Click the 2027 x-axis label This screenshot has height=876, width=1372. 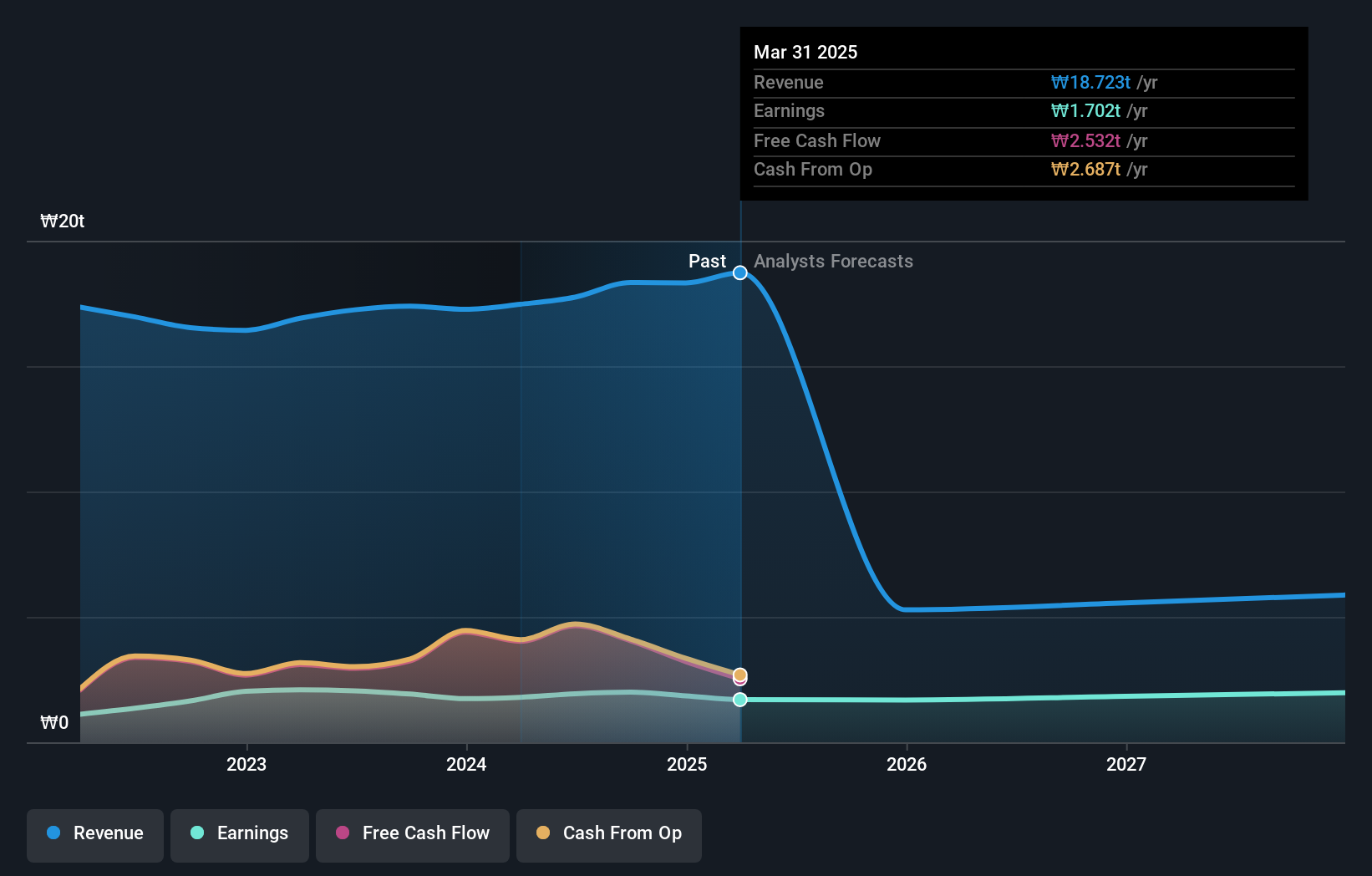coord(1126,764)
